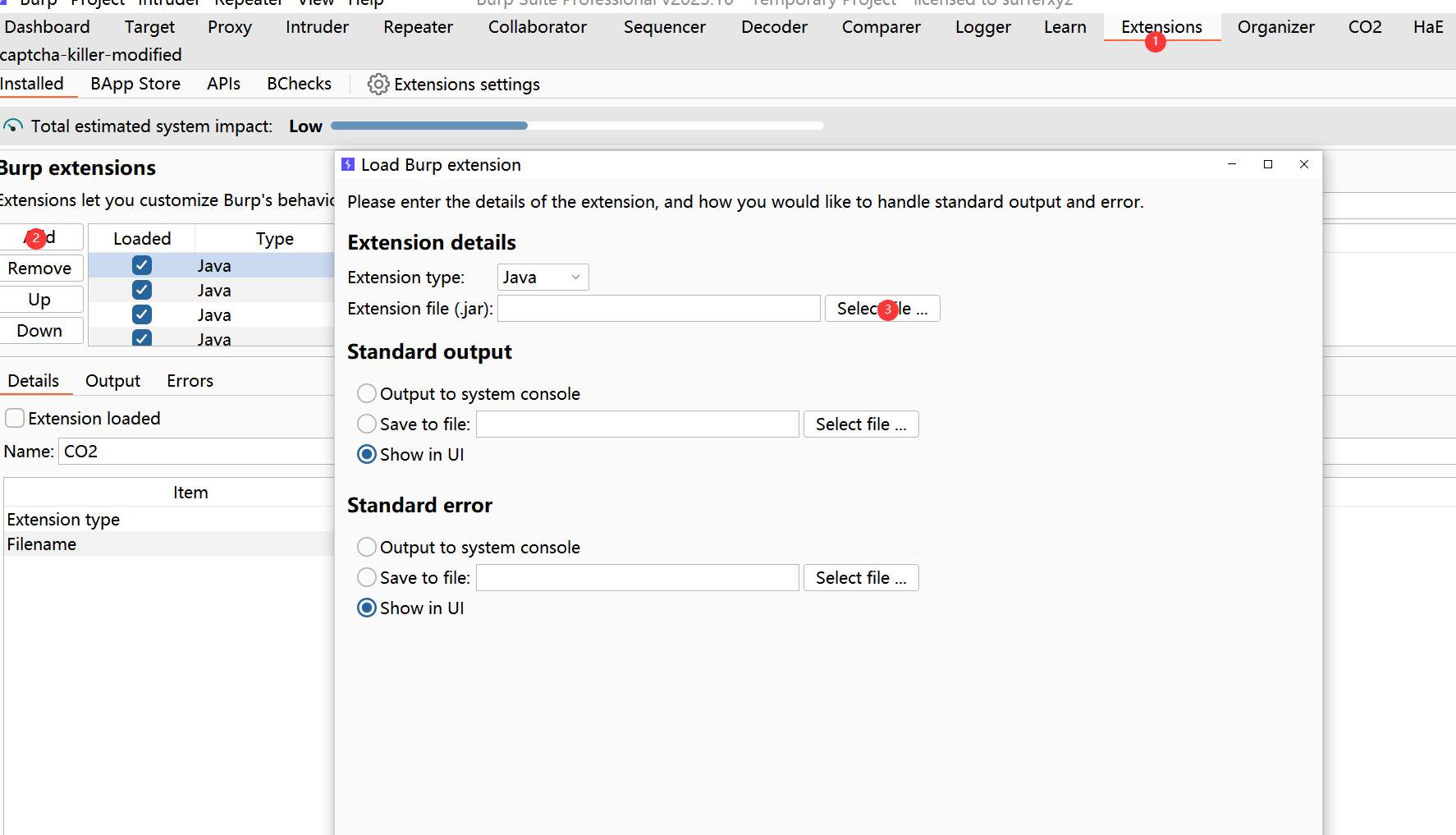Move extension Up in the list
This screenshot has width=1456, height=835.
click(39, 300)
